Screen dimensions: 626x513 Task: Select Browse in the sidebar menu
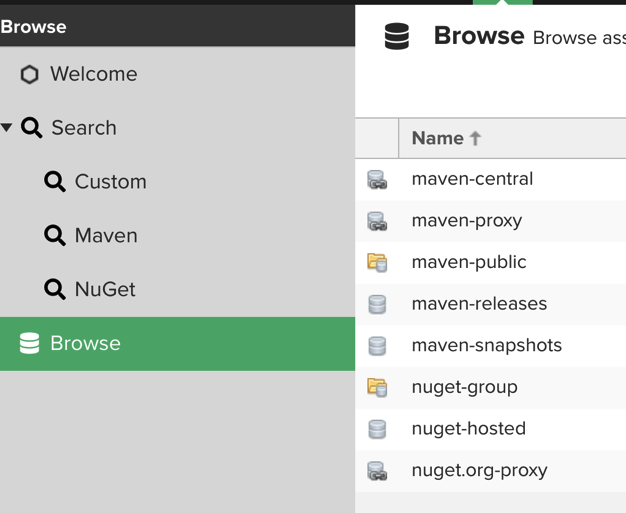click(x=85, y=344)
